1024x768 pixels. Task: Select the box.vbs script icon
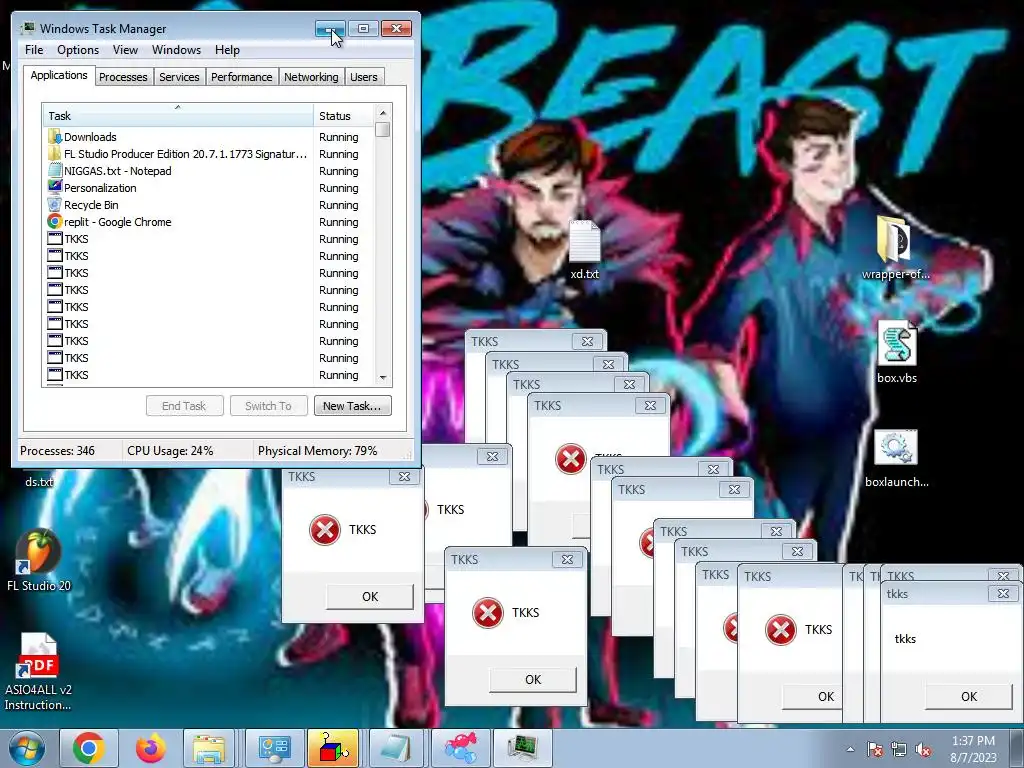click(x=897, y=353)
